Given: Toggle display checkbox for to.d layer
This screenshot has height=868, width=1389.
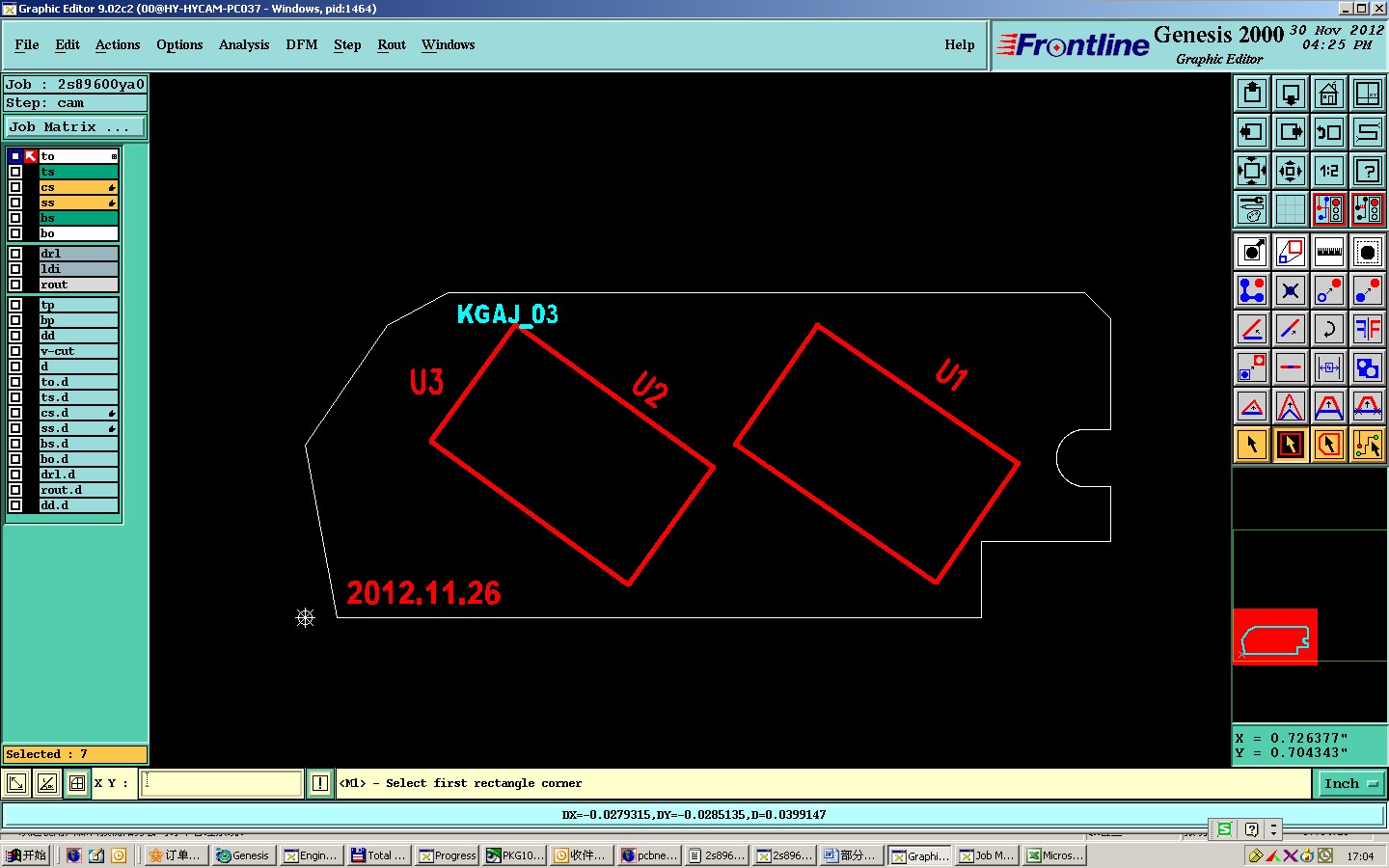Looking at the screenshot, I should (15, 382).
